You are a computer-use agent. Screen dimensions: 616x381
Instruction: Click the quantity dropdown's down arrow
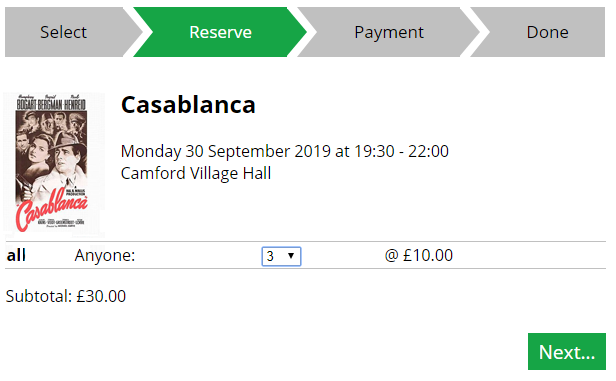291,256
